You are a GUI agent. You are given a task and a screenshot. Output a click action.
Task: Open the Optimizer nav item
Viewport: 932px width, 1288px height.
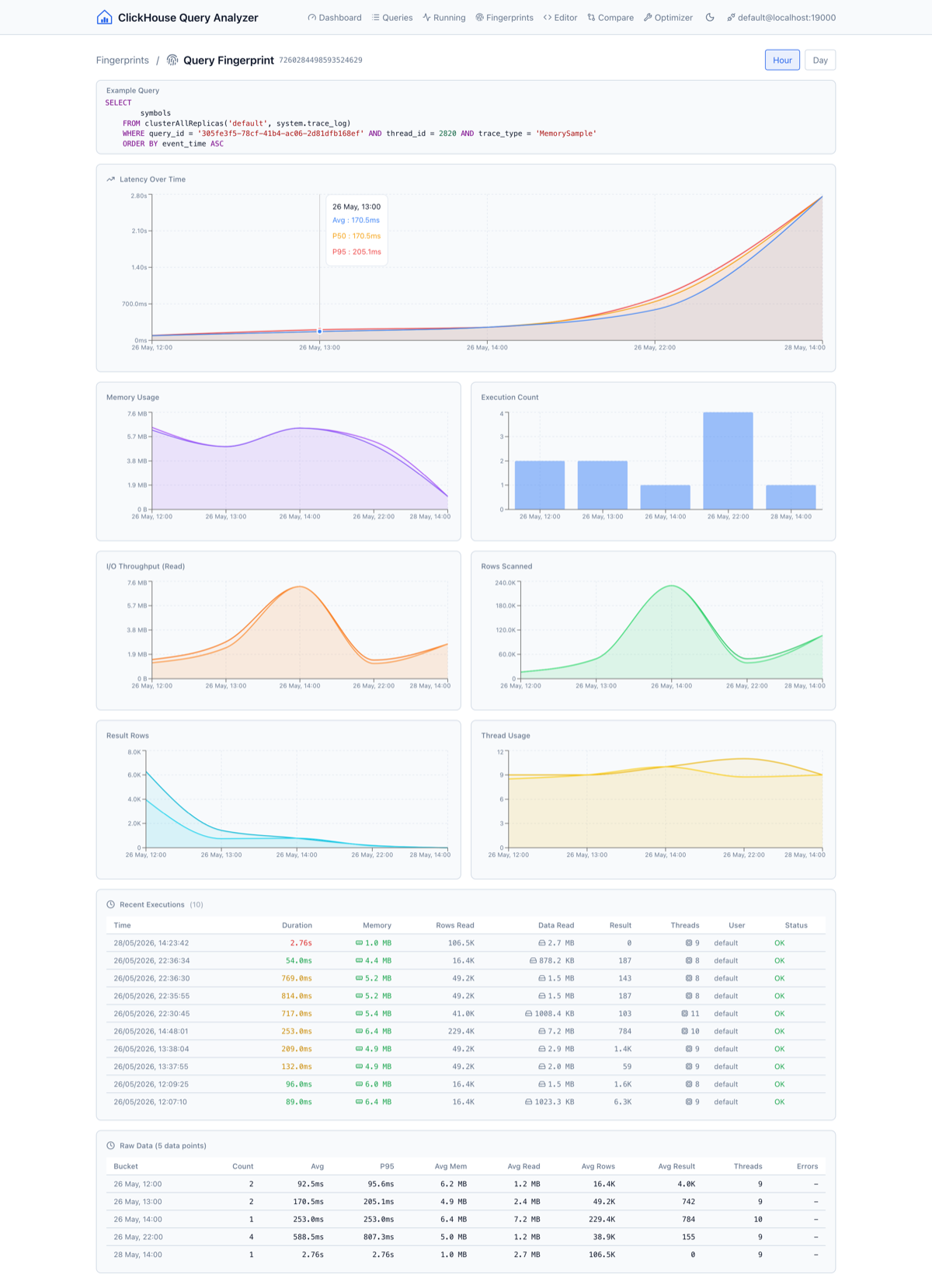(x=668, y=17)
